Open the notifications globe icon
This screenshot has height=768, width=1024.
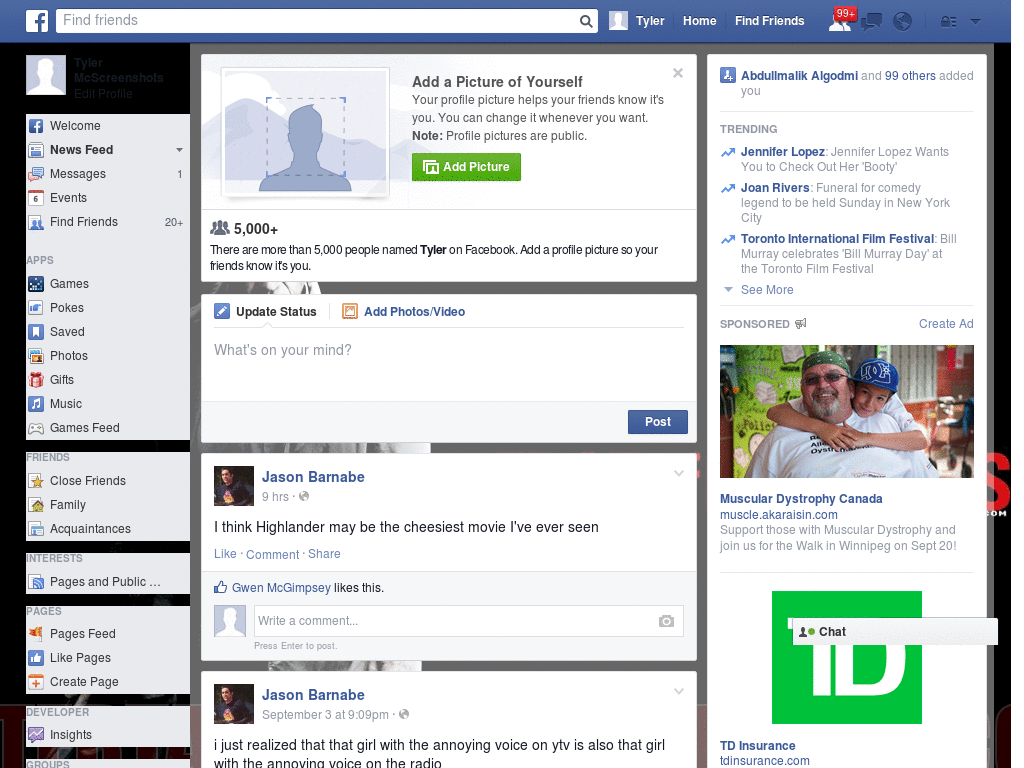click(x=903, y=22)
